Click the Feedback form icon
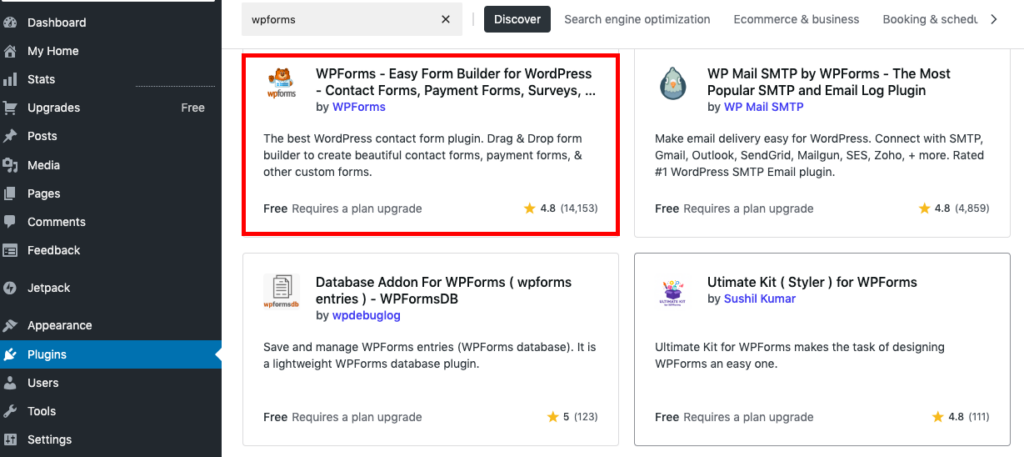This screenshot has height=457, width=1024. pos(10,250)
